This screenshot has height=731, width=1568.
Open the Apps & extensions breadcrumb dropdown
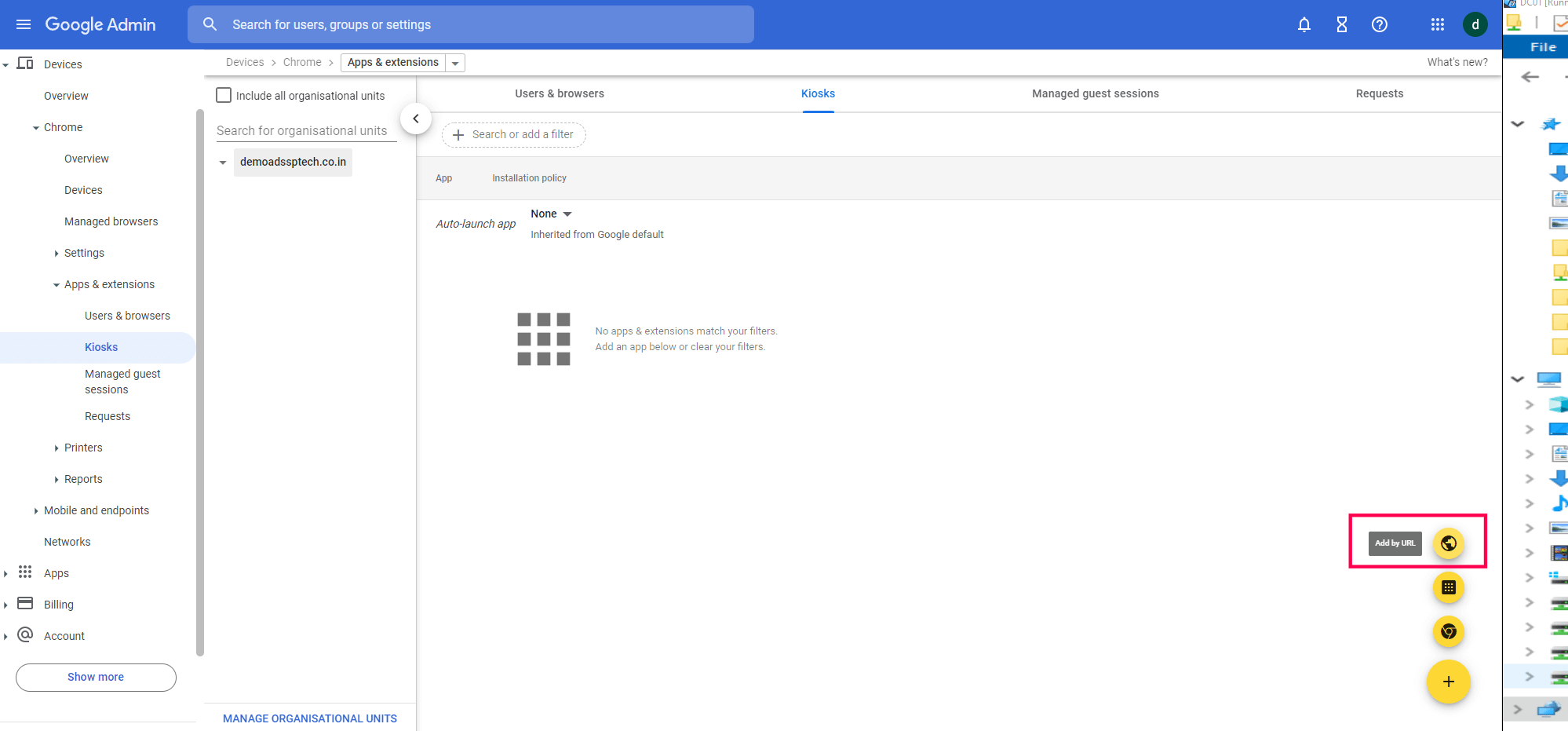(x=455, y=63)
